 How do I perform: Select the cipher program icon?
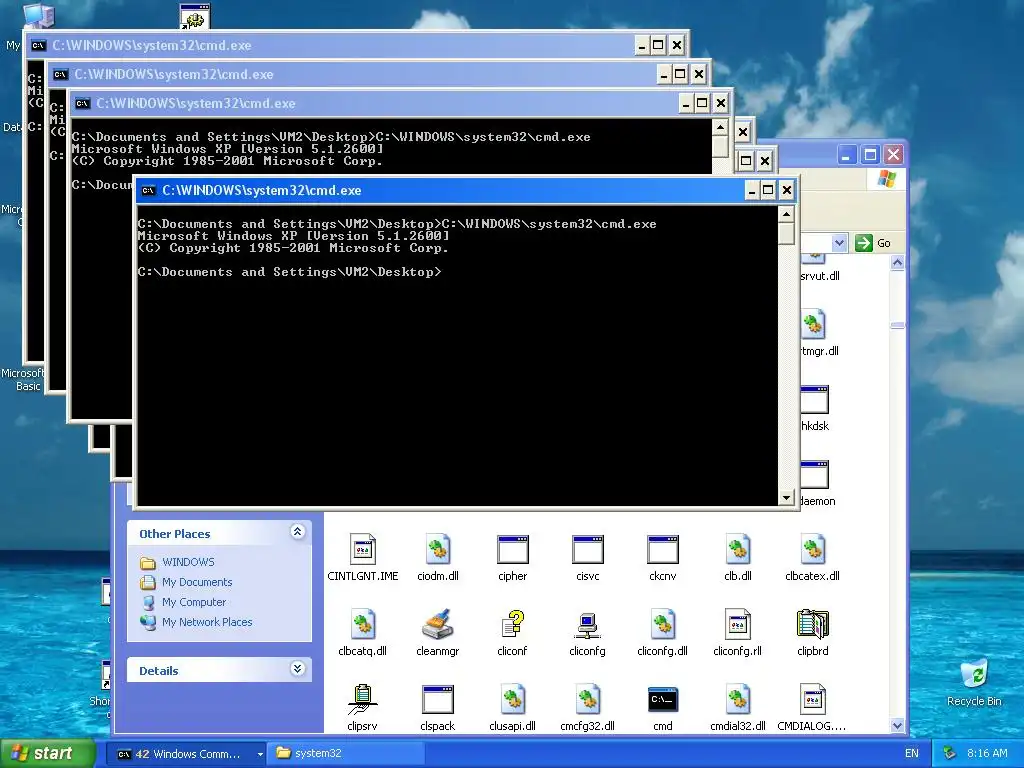point(513,549)
